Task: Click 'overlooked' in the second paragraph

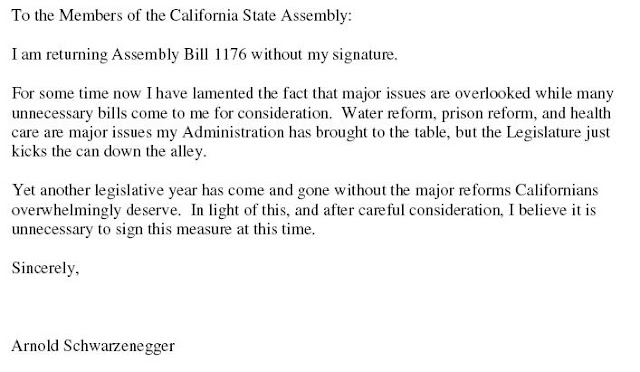Action: (x=493, y=94)
